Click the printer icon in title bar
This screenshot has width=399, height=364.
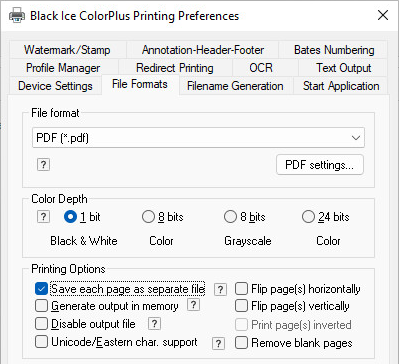(x=17, y=16)
